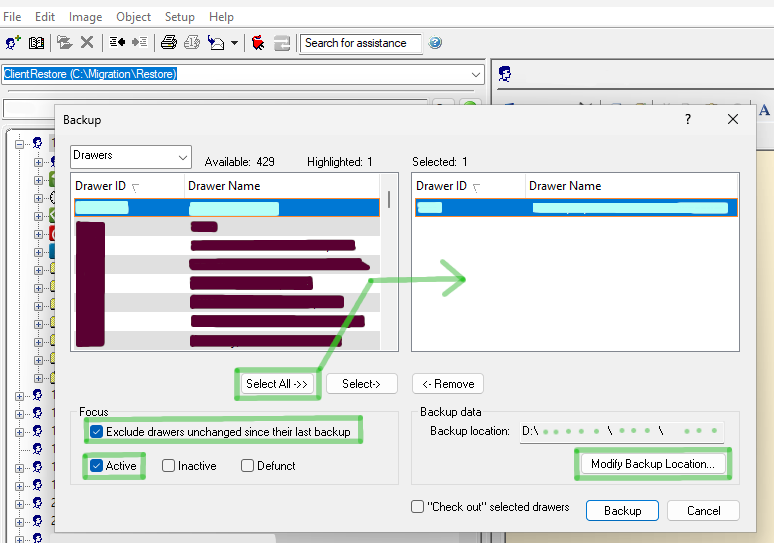The height and width of the screenshot is (543, 774).
Task: Click the open book toolbar icon
Action: pos(36,43)
